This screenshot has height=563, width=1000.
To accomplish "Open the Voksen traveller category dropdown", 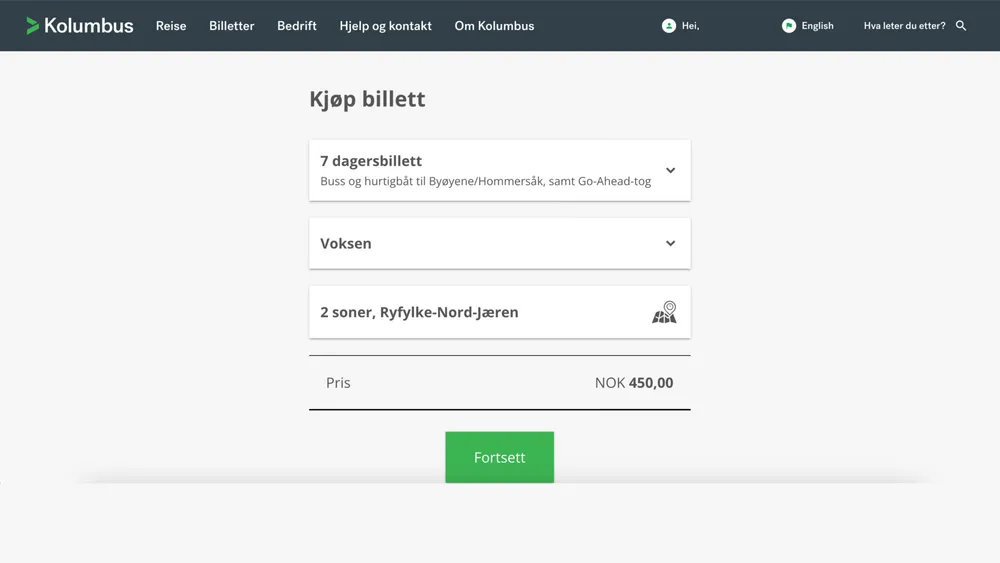I will (x=485, y=243).
